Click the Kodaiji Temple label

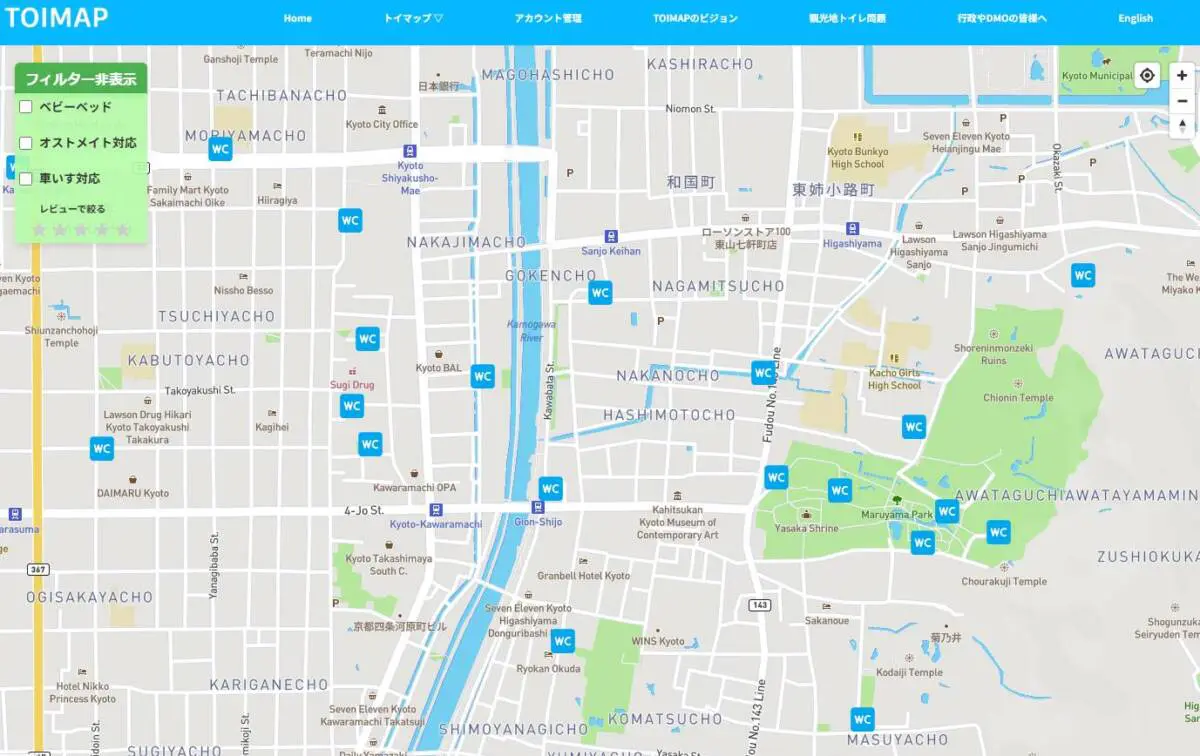(x=909, y=673)
